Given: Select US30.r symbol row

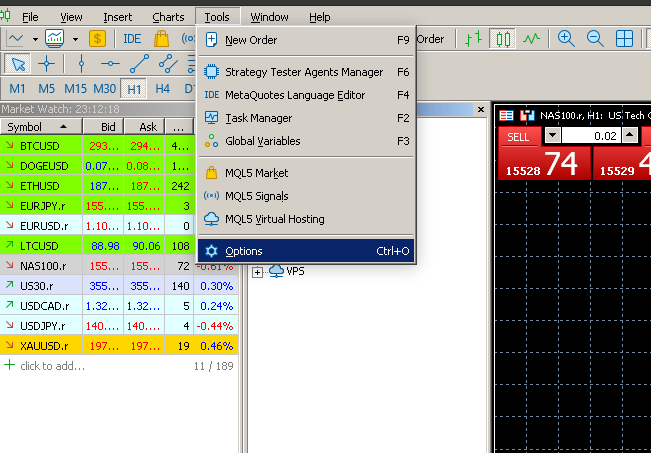Looking at the screenshot, I should [119, 286].
